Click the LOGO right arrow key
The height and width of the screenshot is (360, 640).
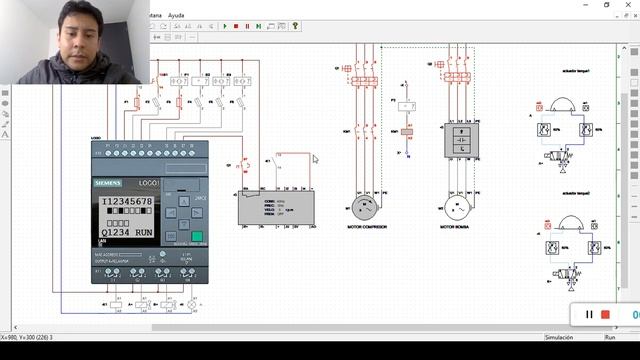(x=197, y=213)
